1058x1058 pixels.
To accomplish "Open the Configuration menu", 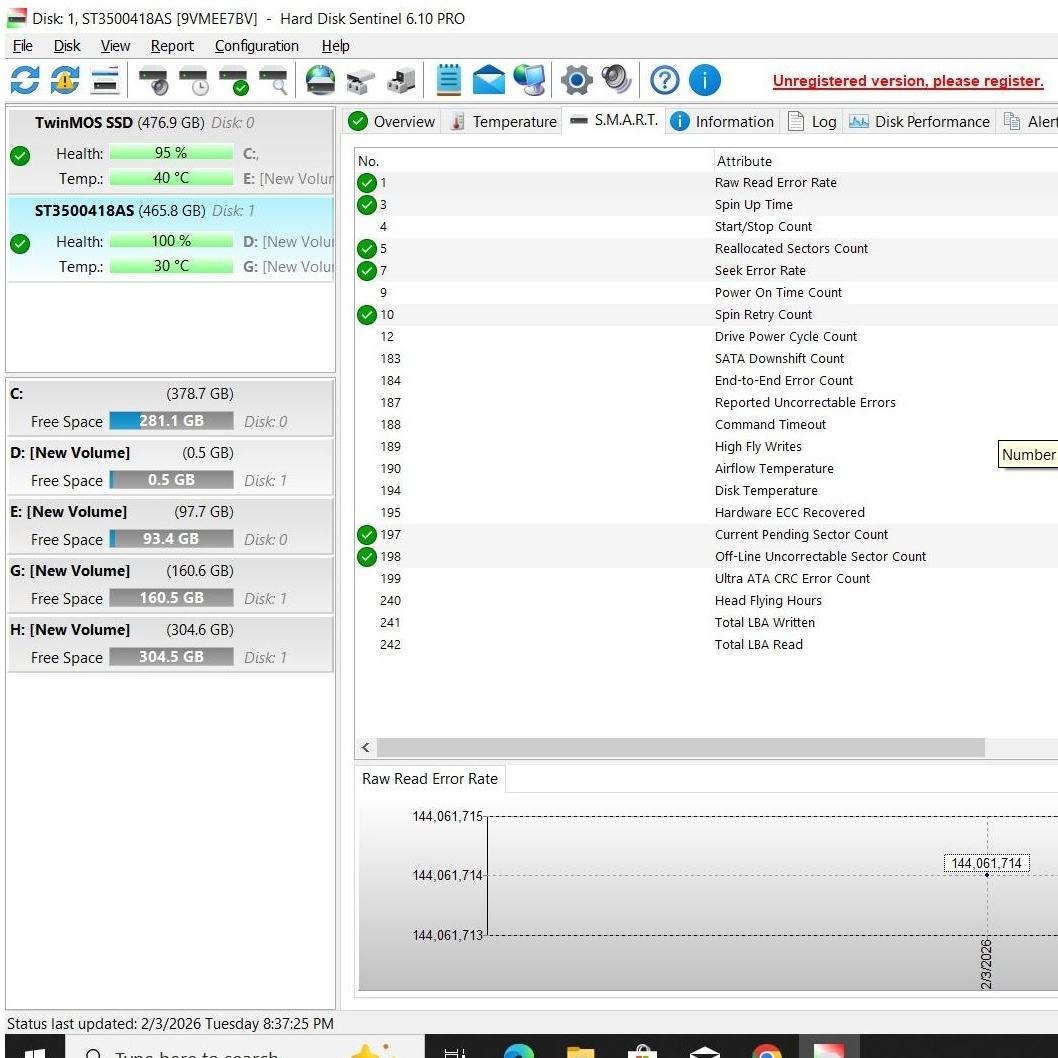I will [x=256, y=46].
